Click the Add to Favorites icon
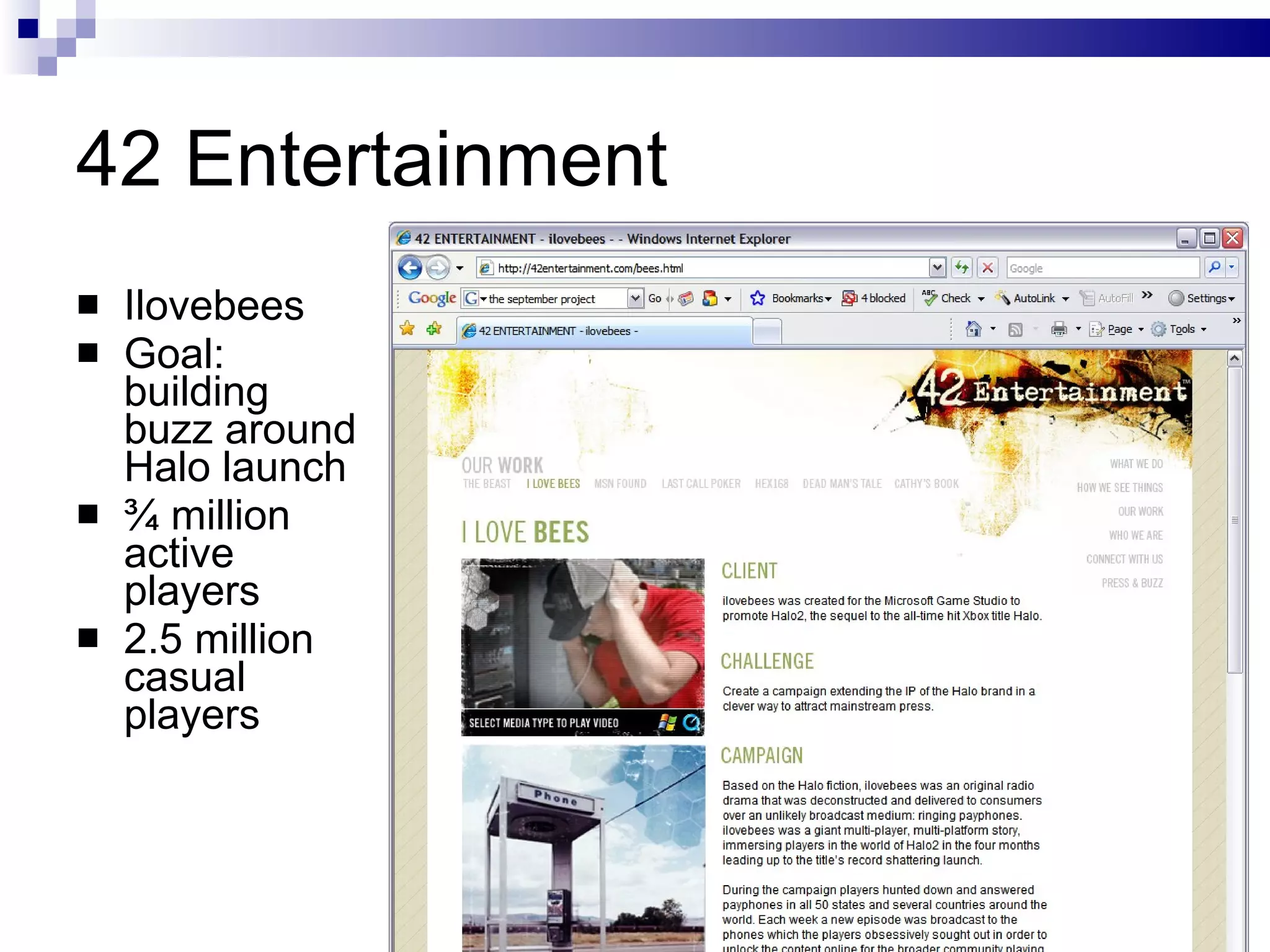This screenshot has width=1270, height=952. point(434,328)
